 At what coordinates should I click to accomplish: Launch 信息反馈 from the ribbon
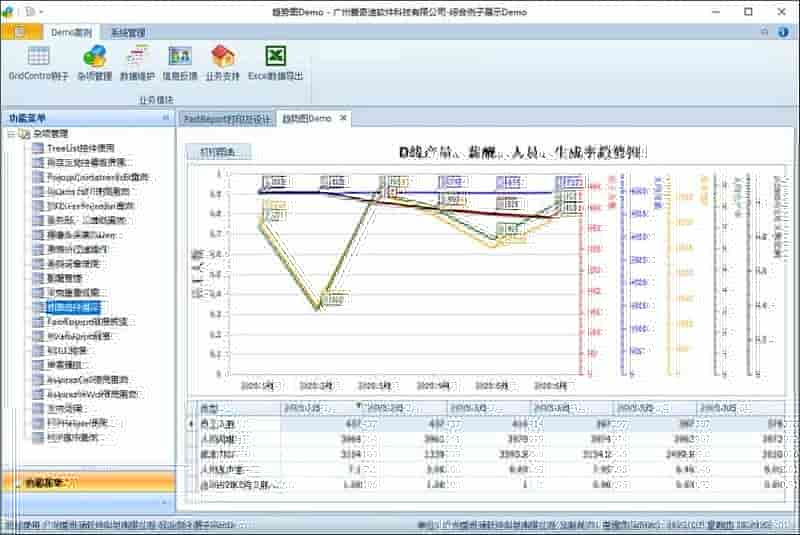pyautogui.click(x=180, y=63)
